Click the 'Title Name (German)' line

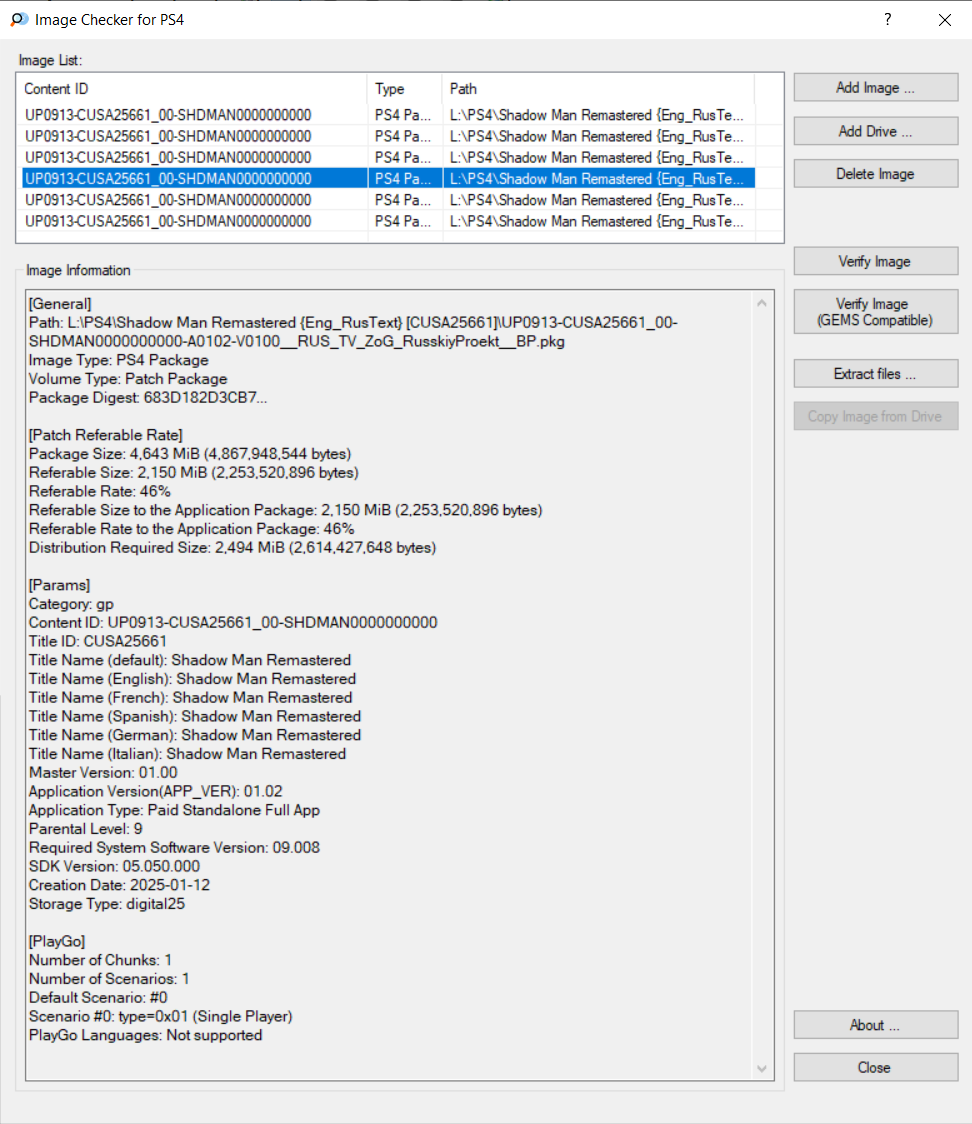click(x=195, y=735)
